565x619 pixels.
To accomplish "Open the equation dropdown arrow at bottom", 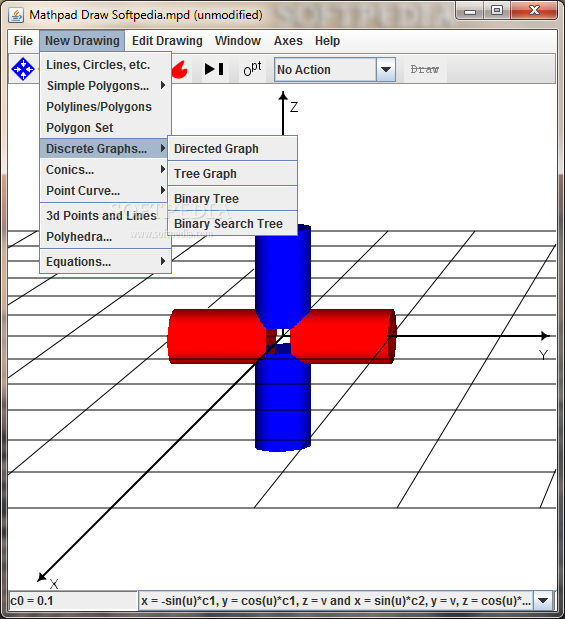I will pos(544,600).
